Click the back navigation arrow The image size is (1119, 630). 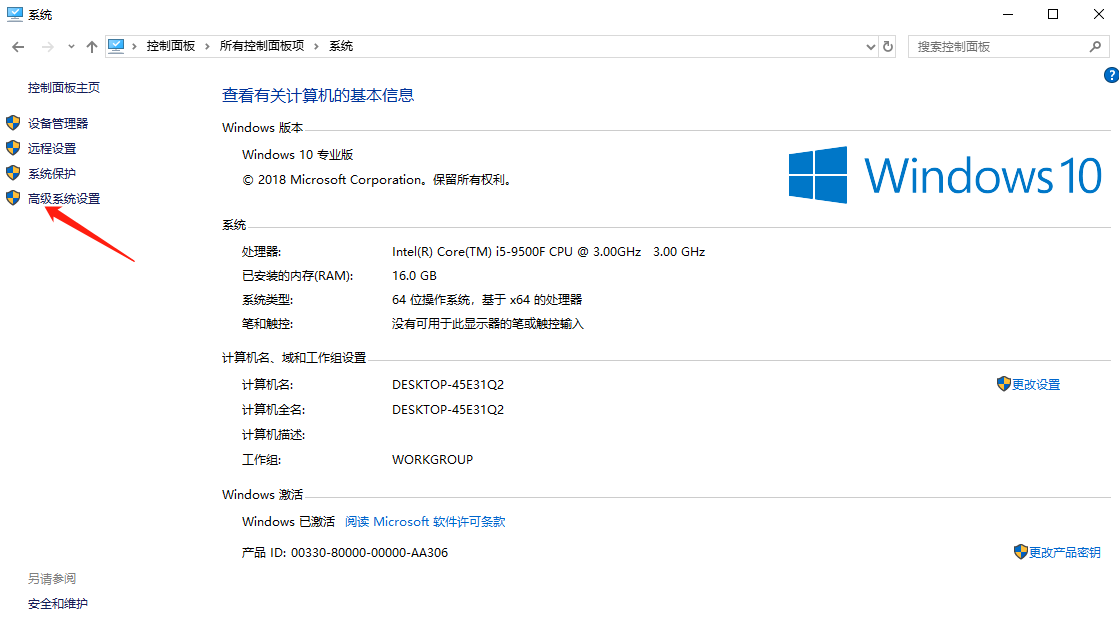click(x=18, y=47)
